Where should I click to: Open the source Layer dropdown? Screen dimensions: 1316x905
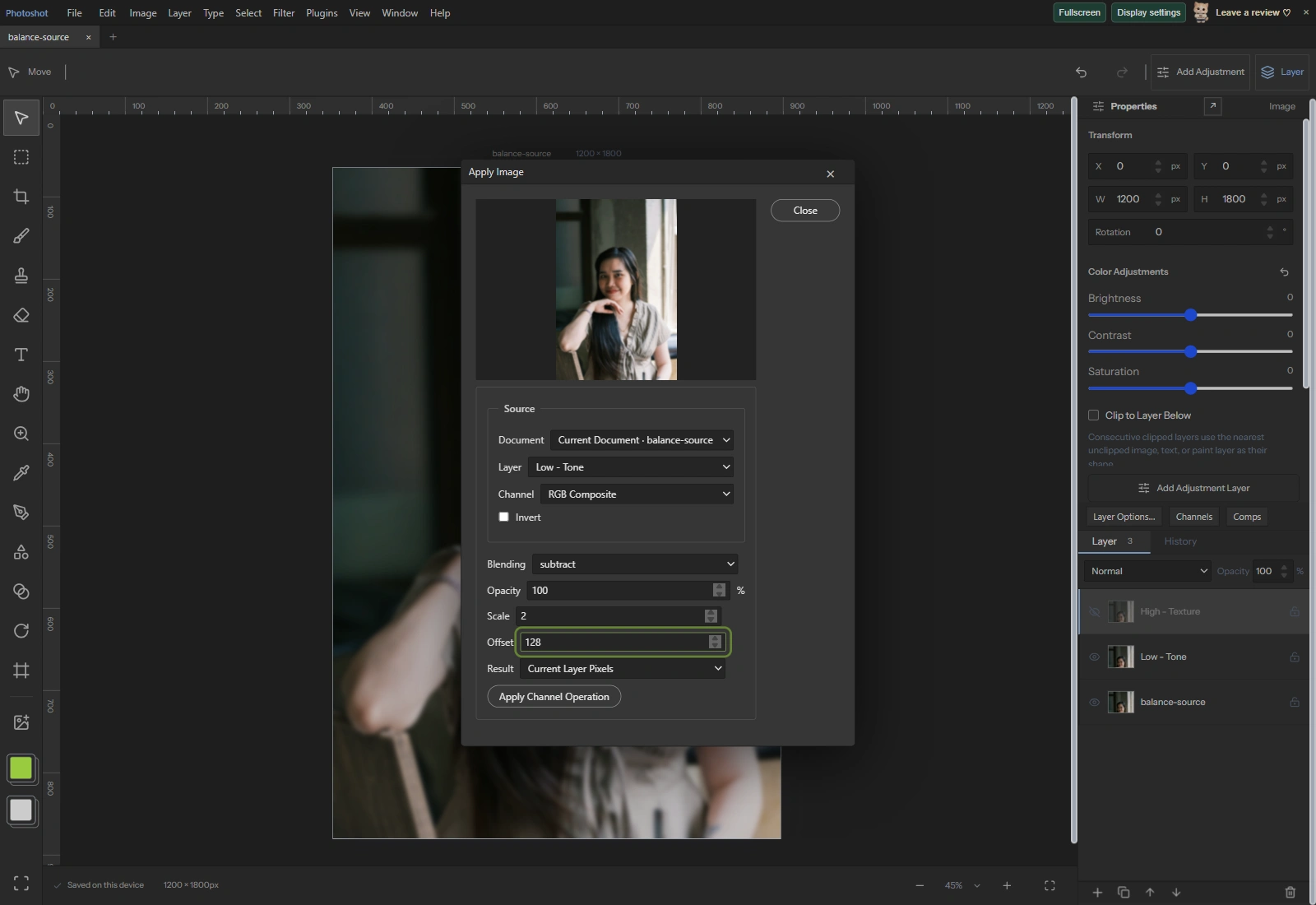[630, 467]
